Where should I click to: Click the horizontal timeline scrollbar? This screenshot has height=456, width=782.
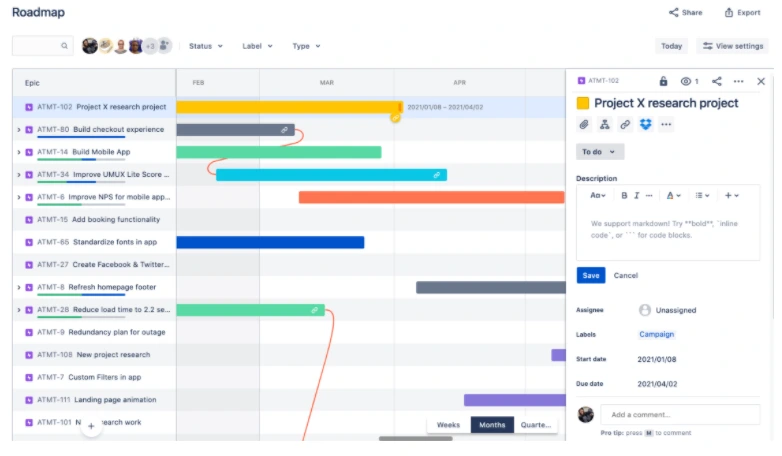415,439
